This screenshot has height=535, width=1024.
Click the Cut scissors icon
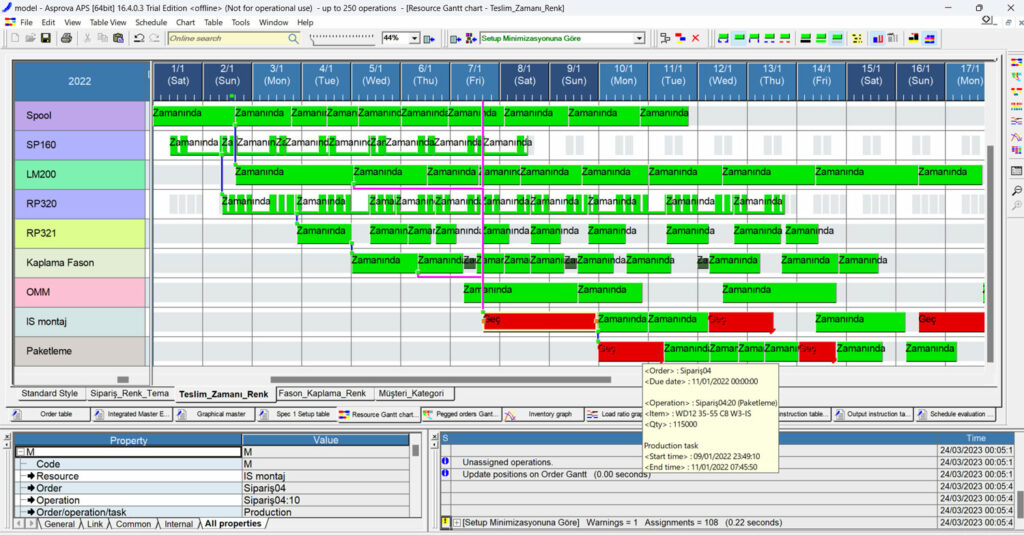click(87, 39)
